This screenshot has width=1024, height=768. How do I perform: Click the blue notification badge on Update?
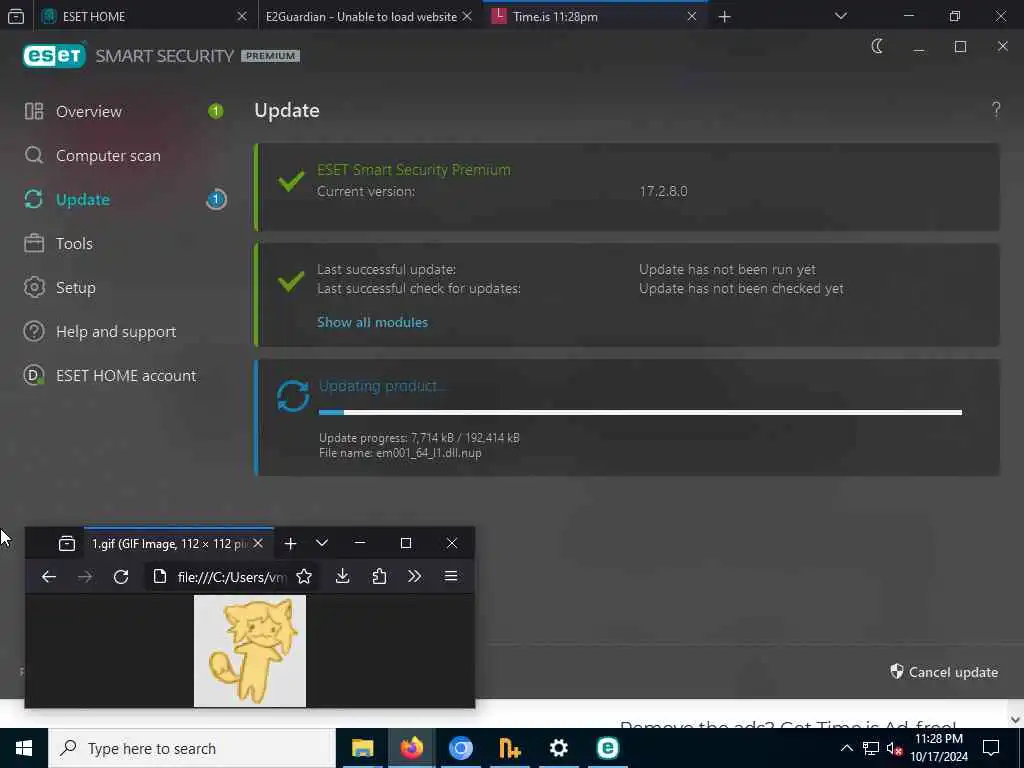click(216, 199)
